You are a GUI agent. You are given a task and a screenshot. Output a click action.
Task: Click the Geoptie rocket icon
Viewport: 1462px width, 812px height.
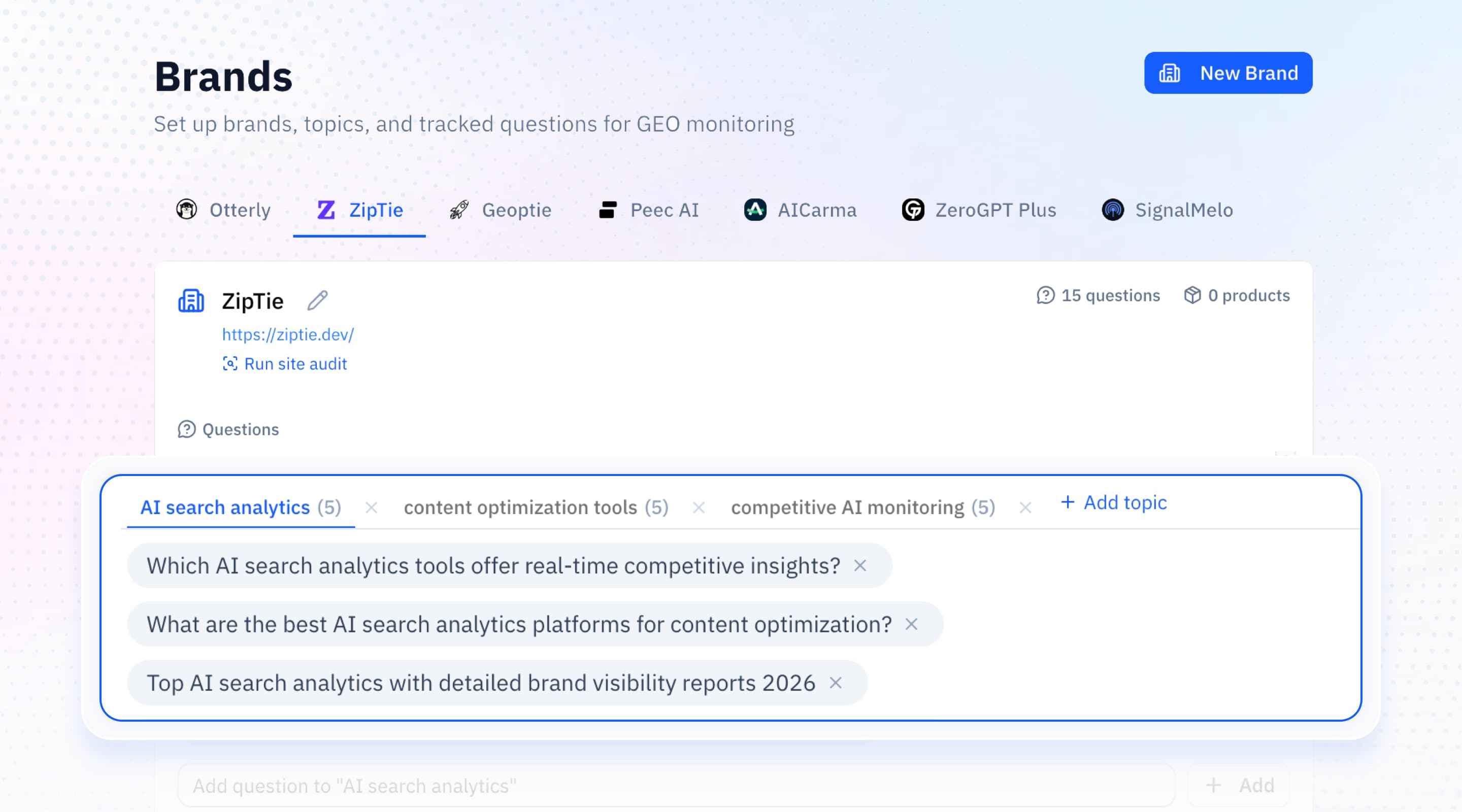[x=459, y=210]
